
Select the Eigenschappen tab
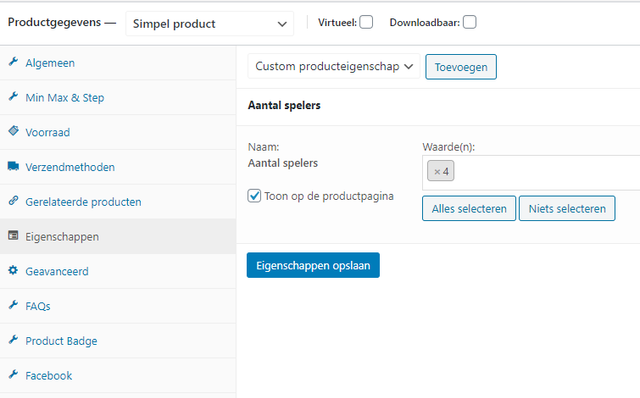click(x=118, y=236)
